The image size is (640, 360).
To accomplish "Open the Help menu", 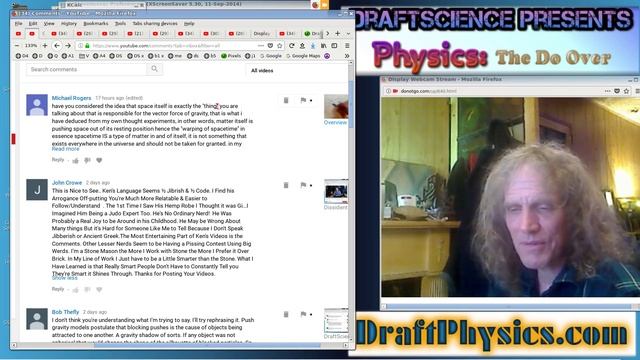I will coord(189,24).
